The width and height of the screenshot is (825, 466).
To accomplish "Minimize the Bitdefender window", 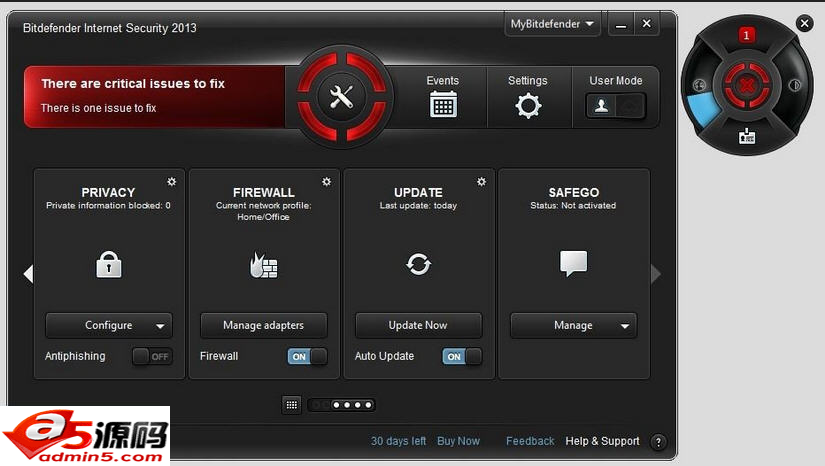I will coord(621,24).
